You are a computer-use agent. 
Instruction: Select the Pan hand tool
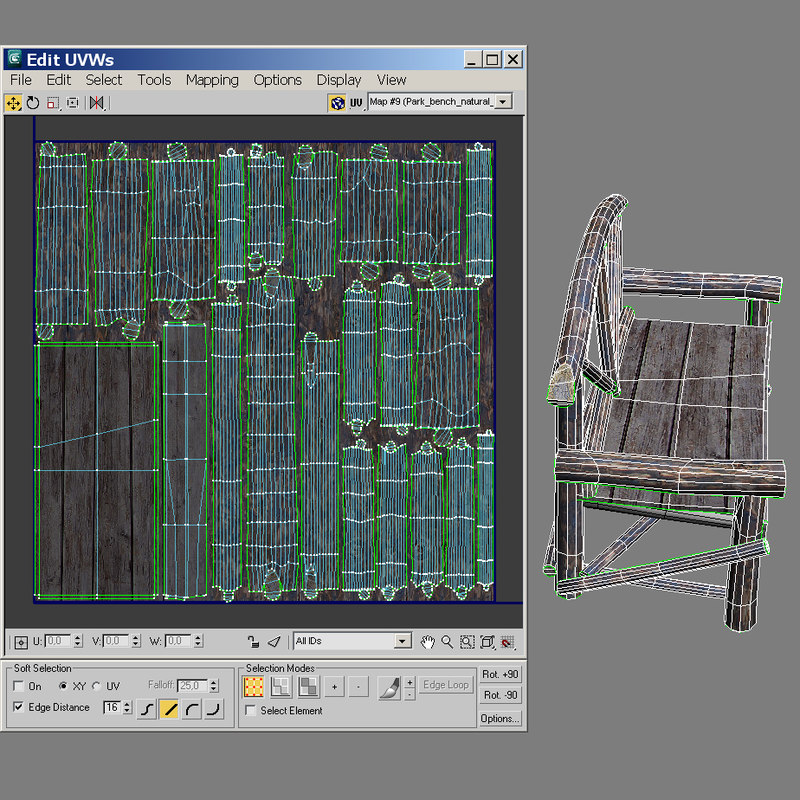[x=427, y=641]
